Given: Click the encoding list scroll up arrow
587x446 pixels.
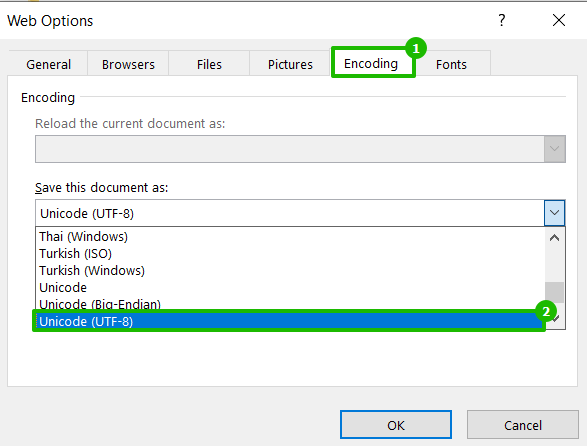Looking at the screenshot, I should click(x=554, y=238).
